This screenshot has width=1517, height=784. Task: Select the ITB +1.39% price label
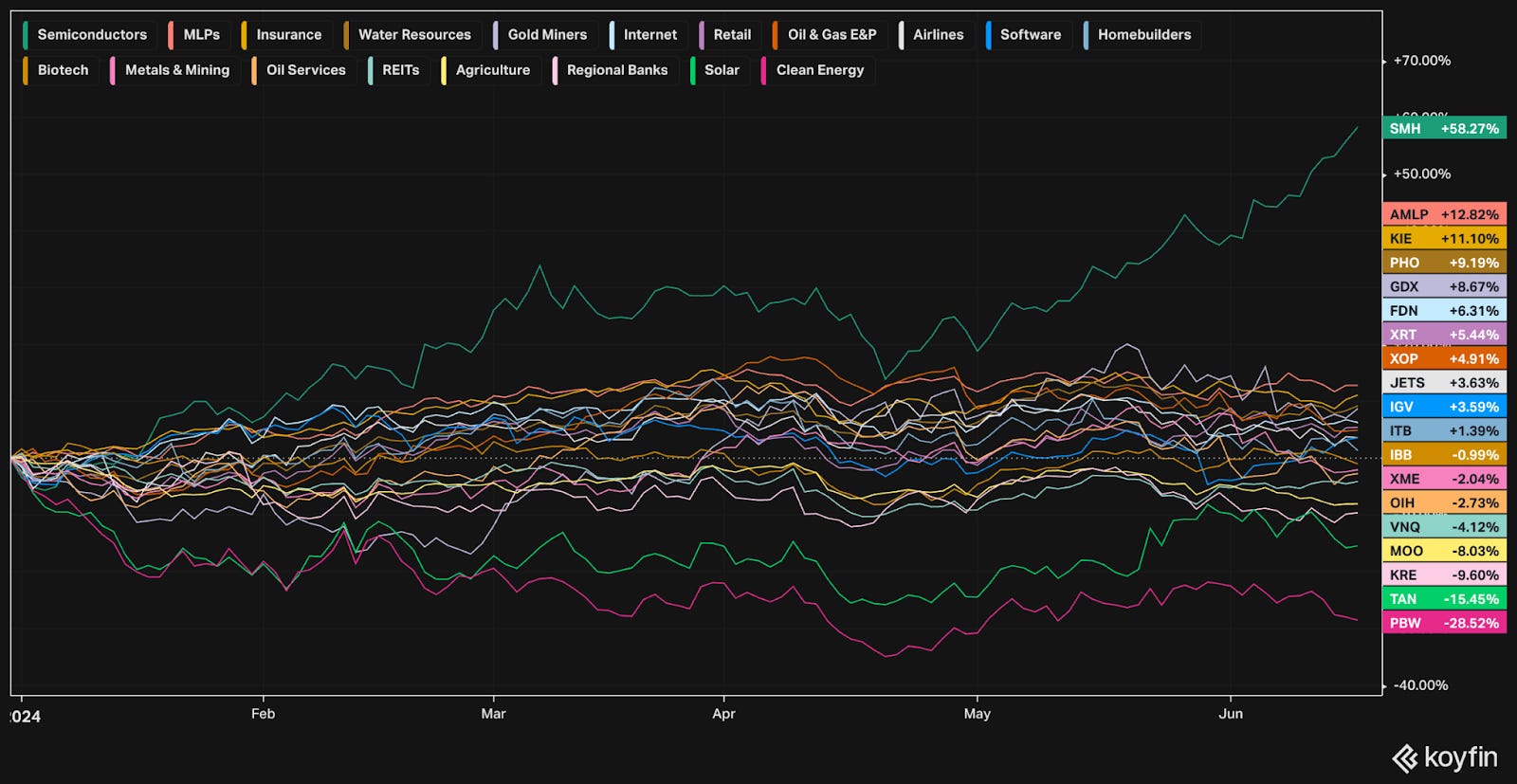[1444, 430]
